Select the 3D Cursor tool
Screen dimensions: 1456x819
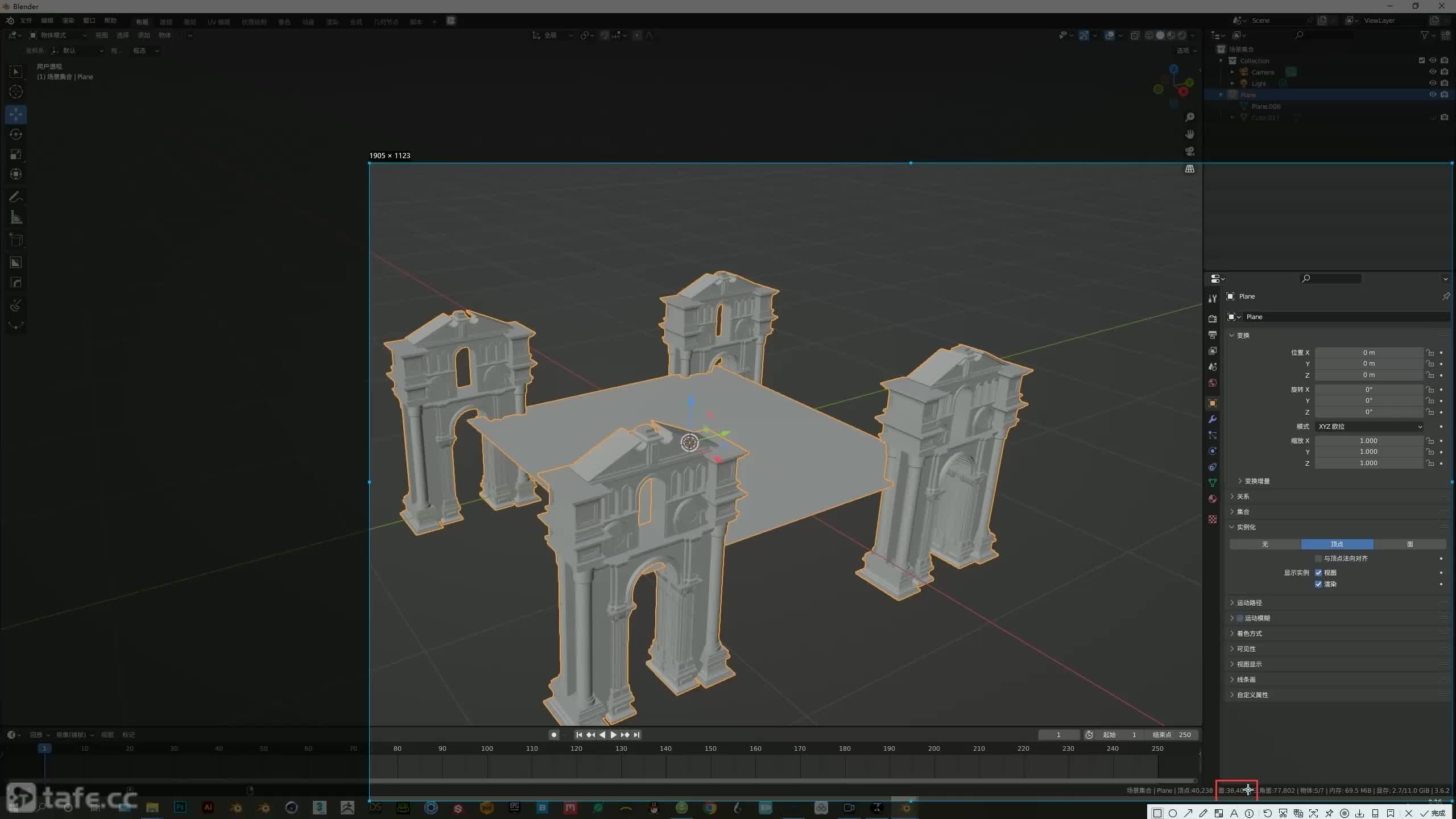16,92
